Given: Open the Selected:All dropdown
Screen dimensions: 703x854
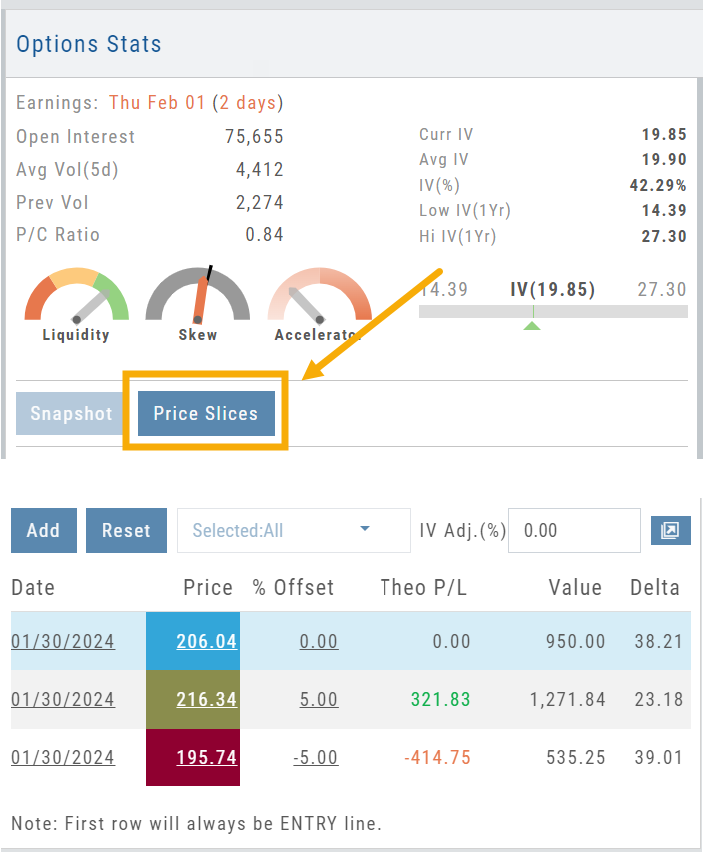Looking at the screenshot, I should (x=293, y=530).
